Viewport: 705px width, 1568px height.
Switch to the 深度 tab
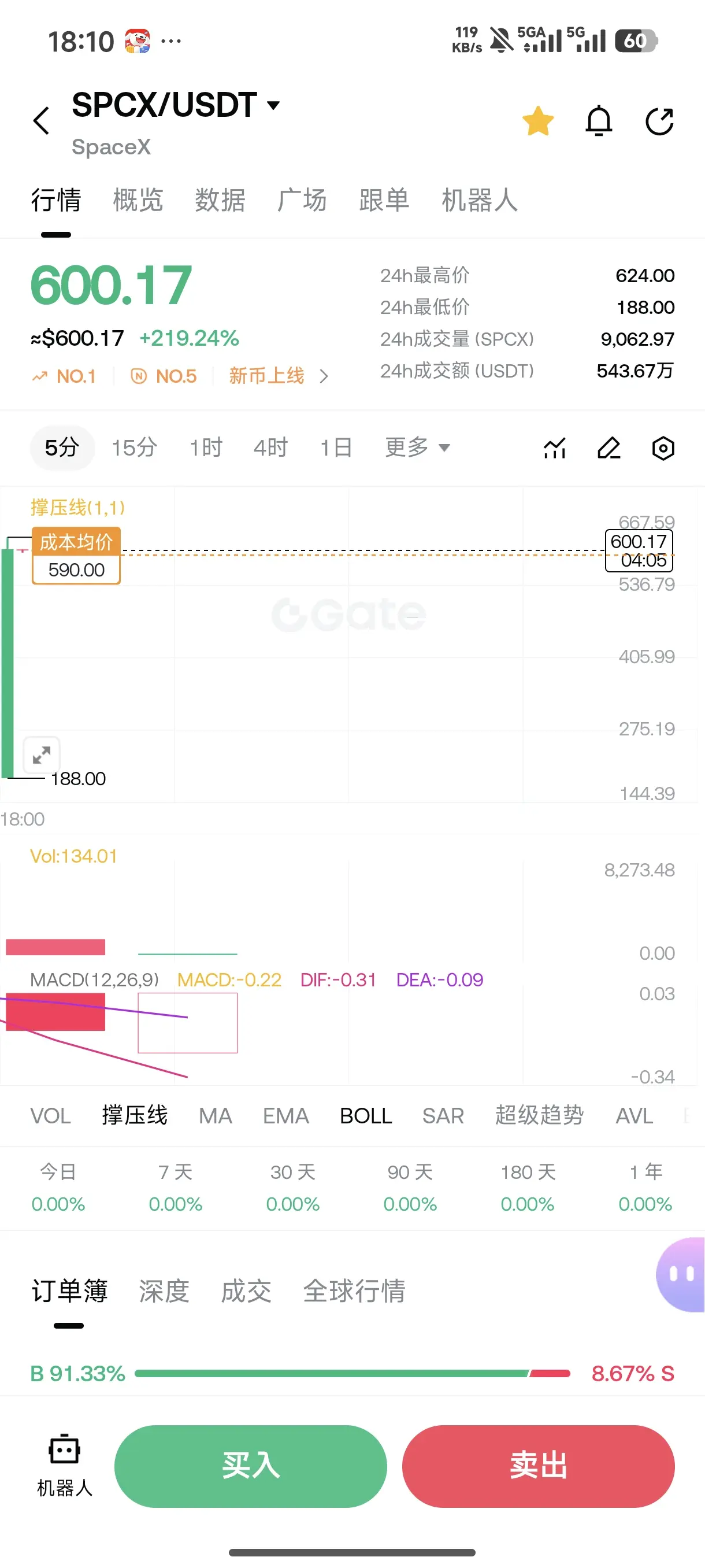164,1290
